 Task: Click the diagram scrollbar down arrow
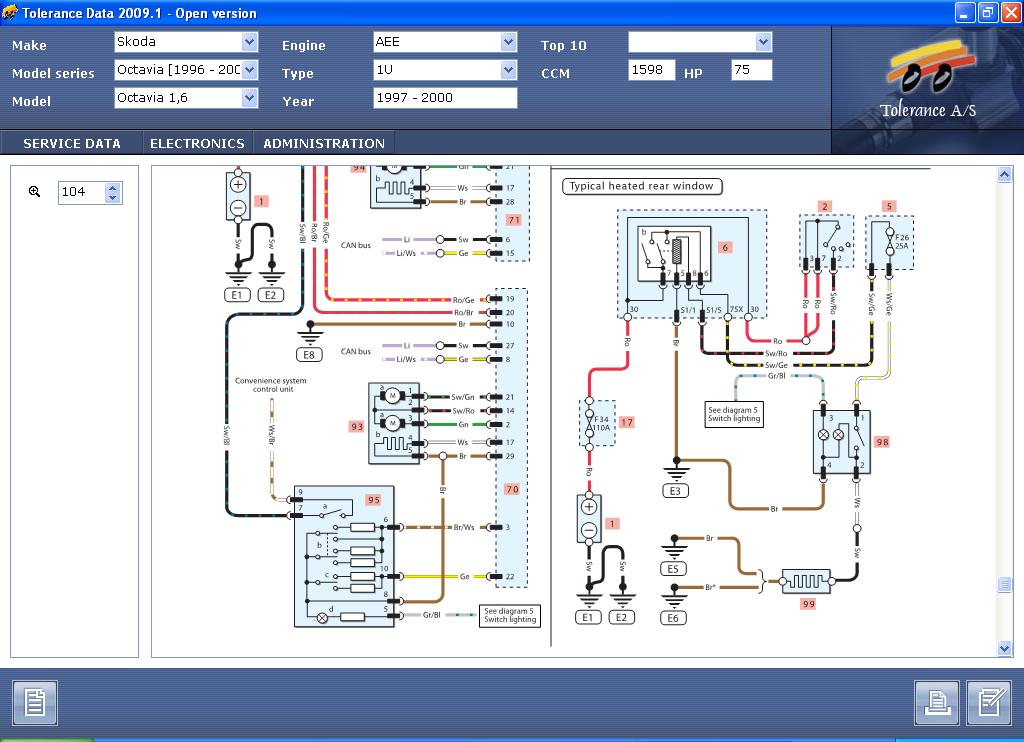[x=1004, y=648]
